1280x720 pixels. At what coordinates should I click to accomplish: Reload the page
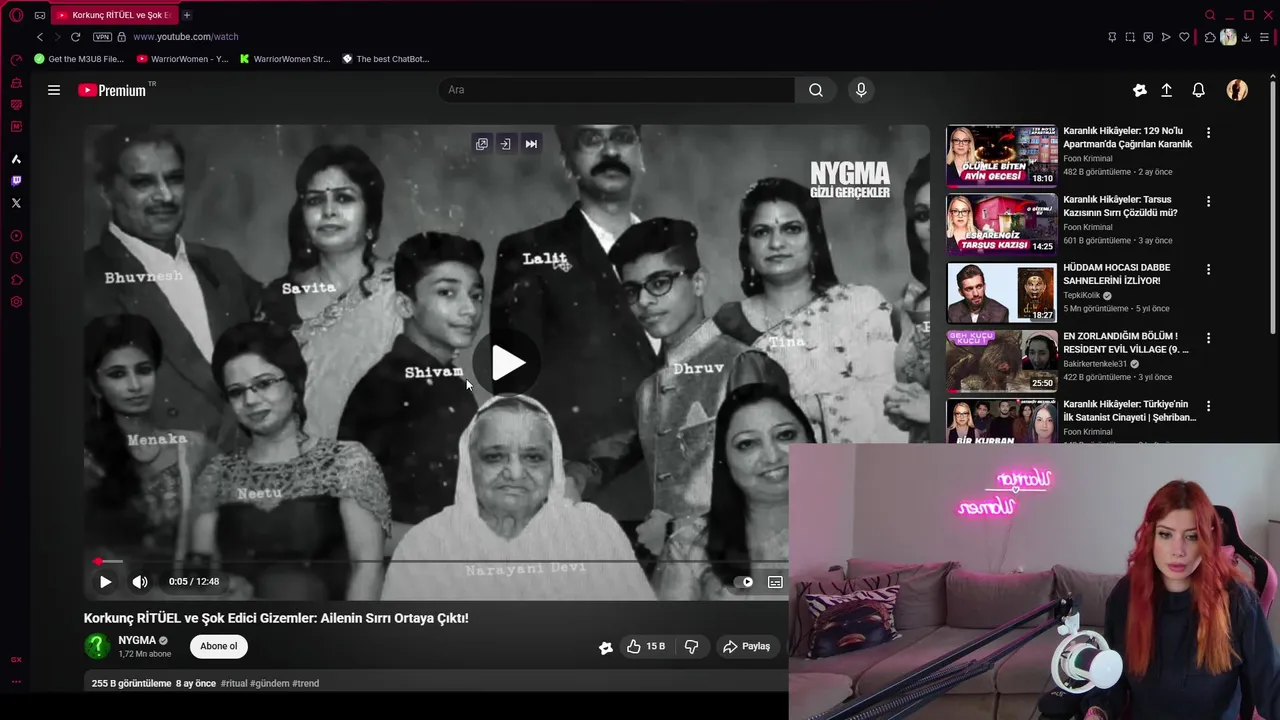click(75, 37)
